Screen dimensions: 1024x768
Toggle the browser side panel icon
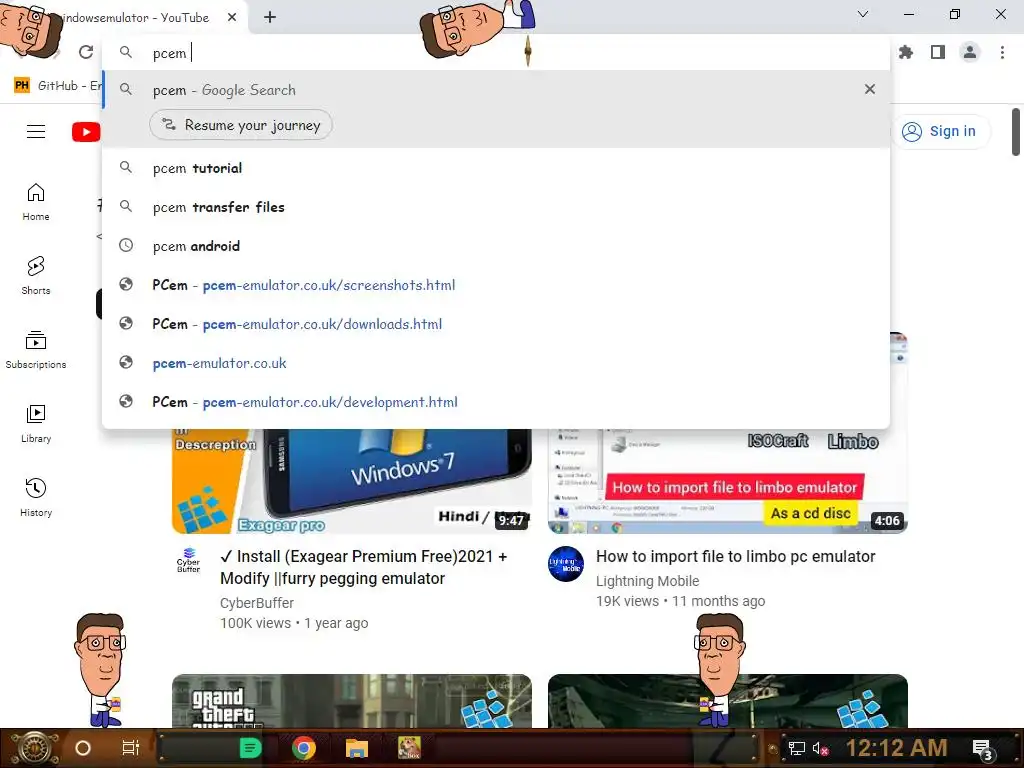click(x=938, y=52)
